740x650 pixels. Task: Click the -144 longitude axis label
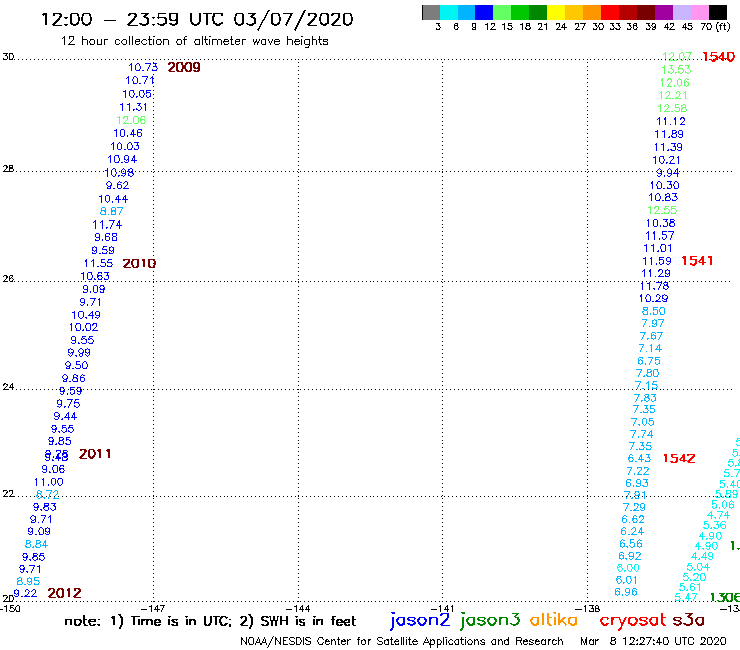(x=298, y=608)
